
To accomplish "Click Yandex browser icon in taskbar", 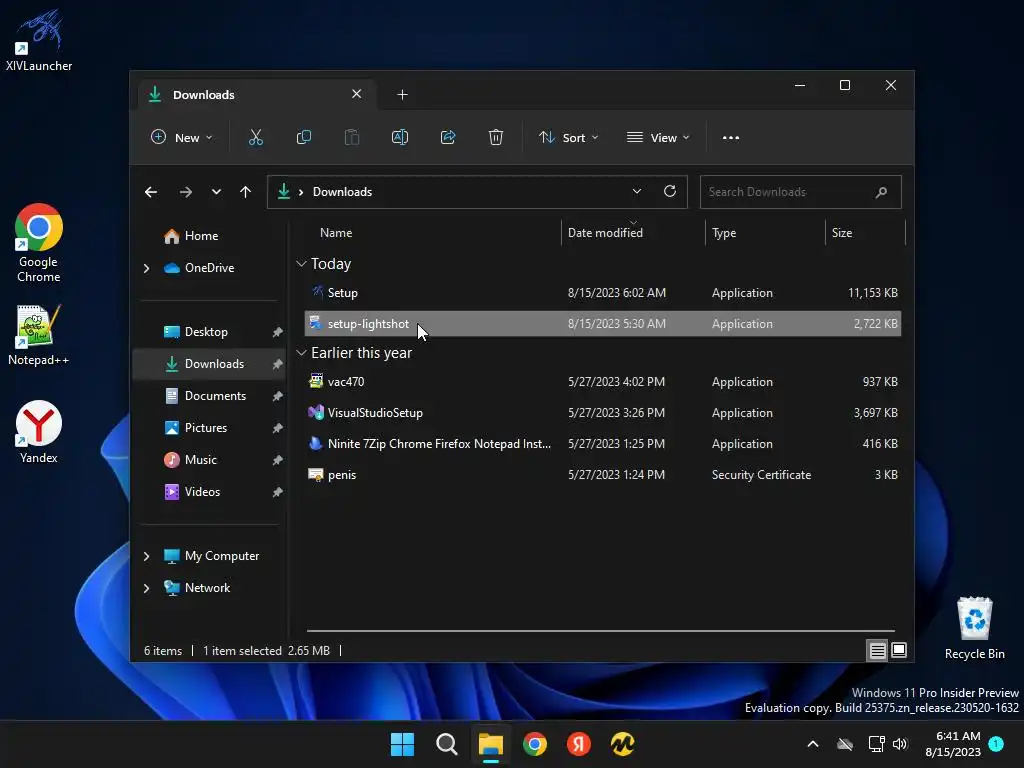I will tap(579, 744).
